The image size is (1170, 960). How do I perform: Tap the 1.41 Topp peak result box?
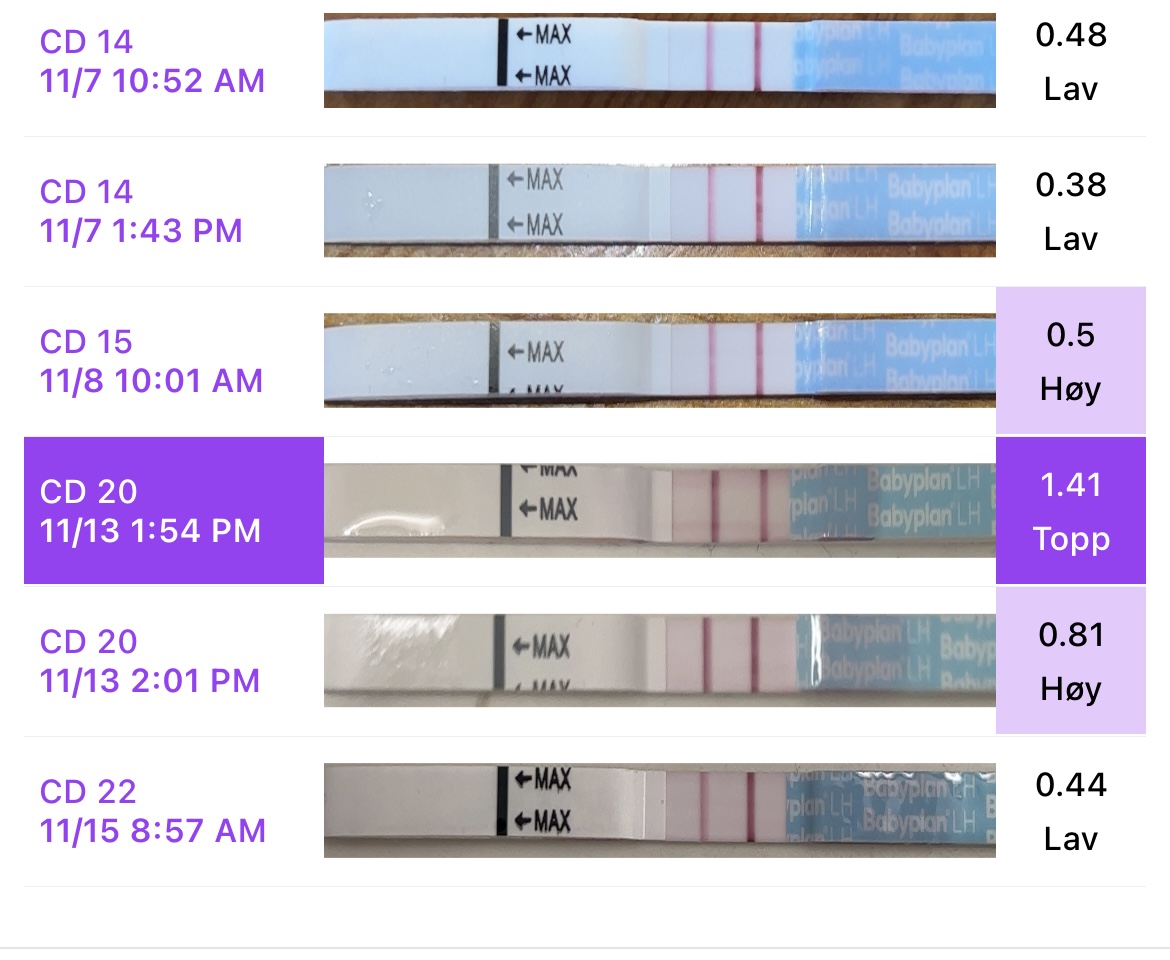1071,511
